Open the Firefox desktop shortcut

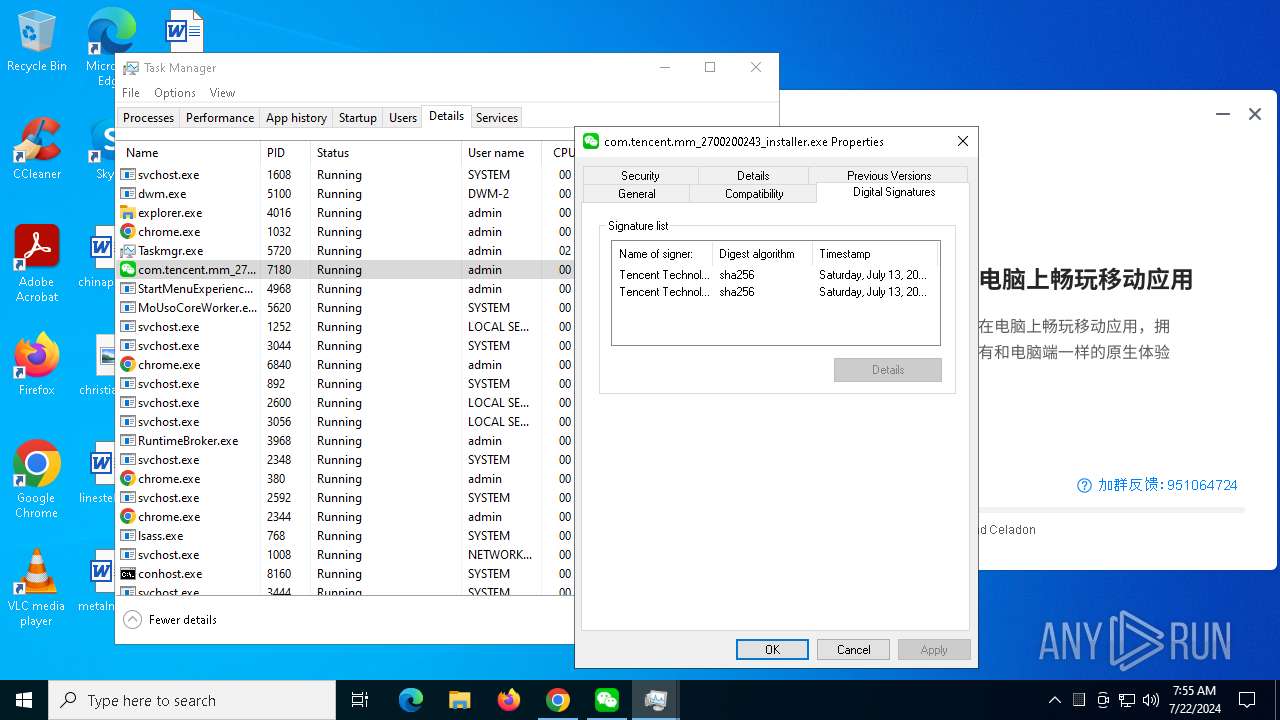tap(36, 365)
